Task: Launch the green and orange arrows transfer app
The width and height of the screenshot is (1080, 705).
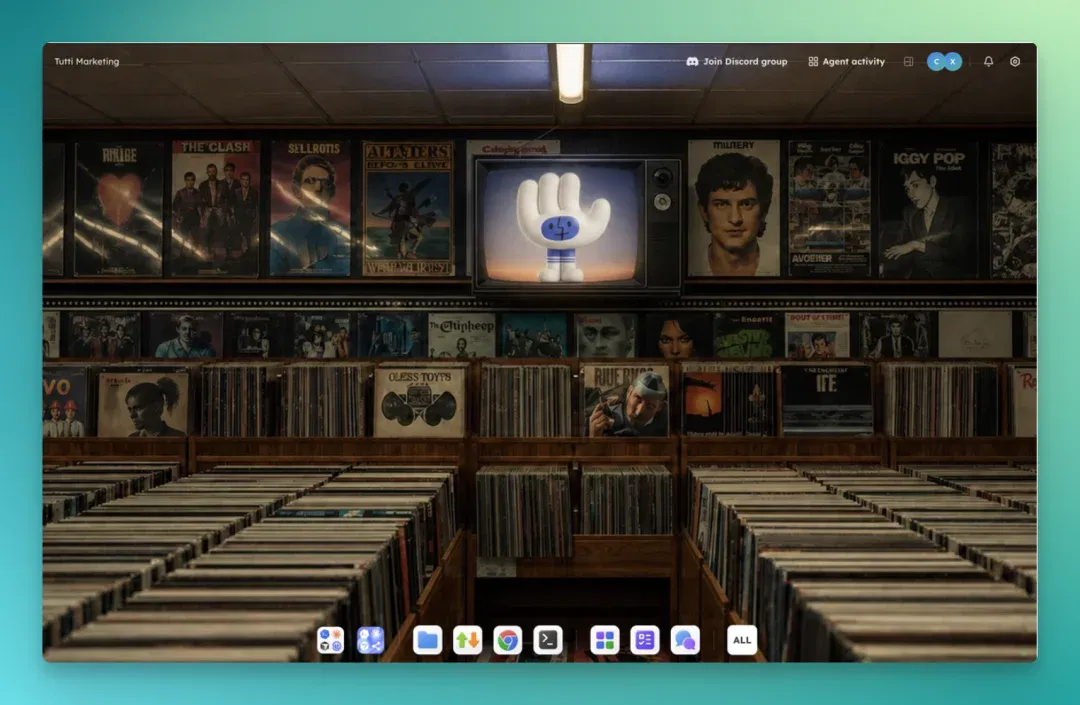Action: point(467,640)
